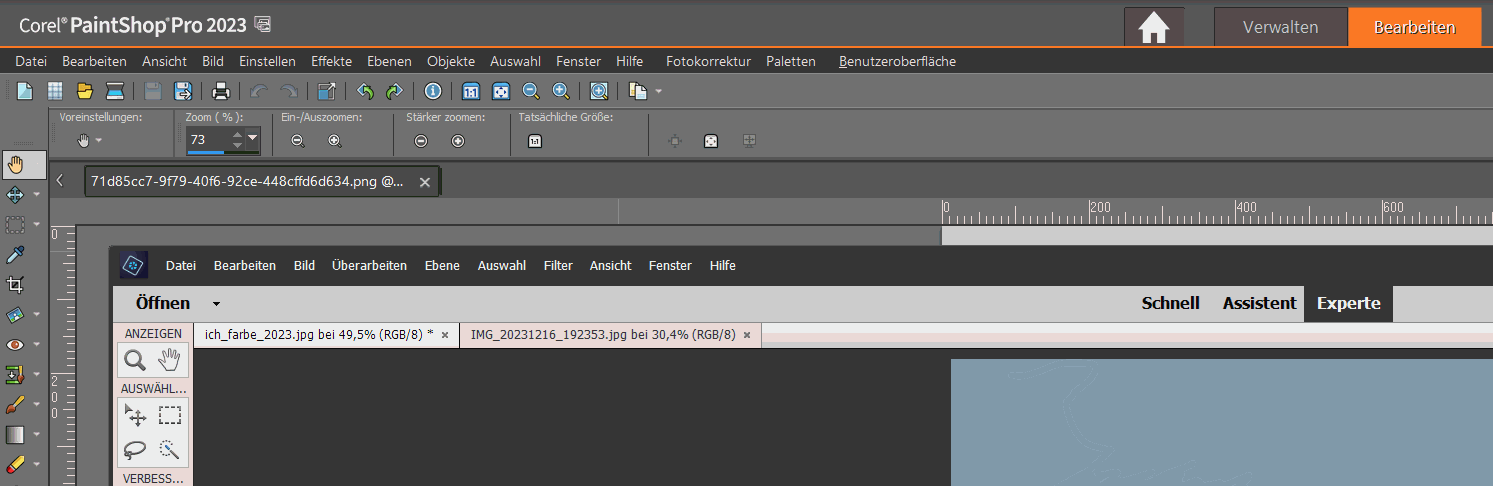The image size is (1493, 486).
Task: Click Stärker zoomen minus button
Action: 421,141
